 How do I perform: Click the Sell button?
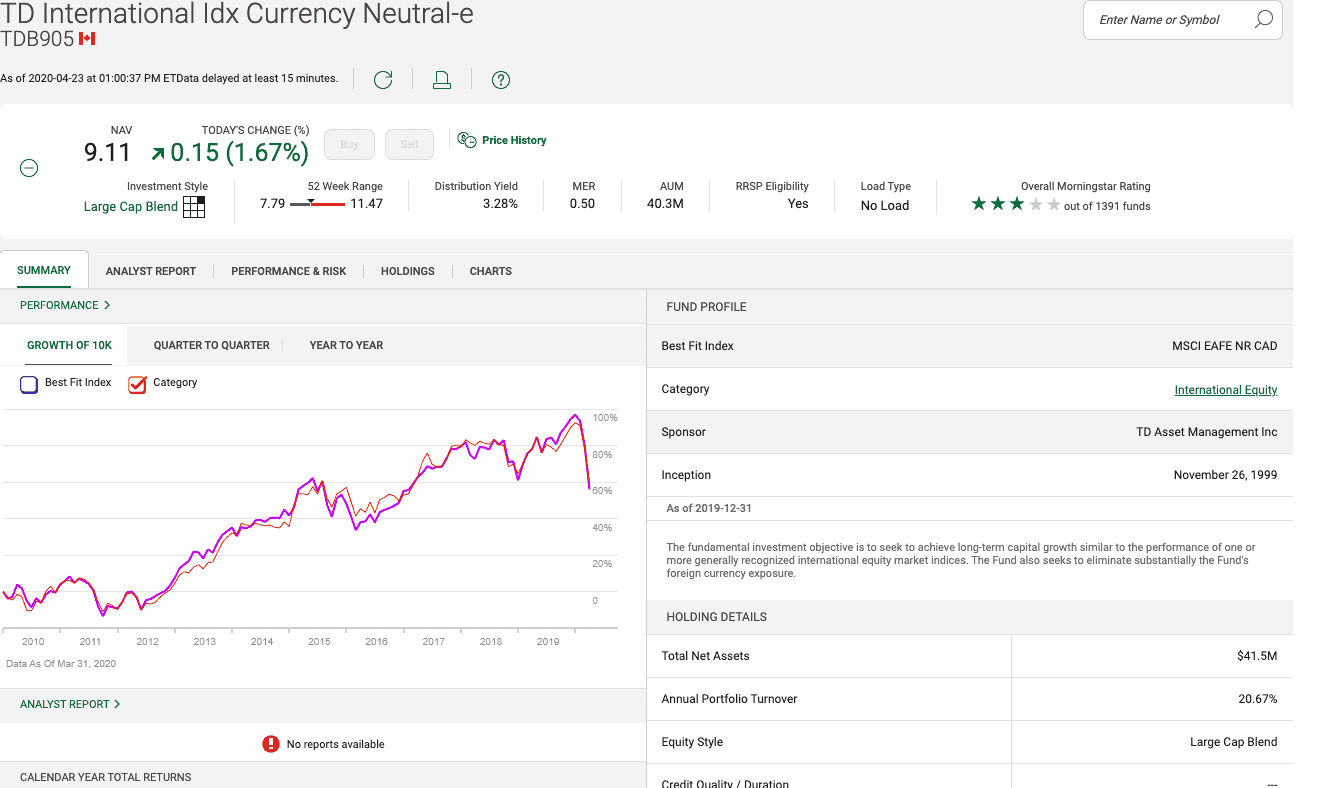click(409, 144)
